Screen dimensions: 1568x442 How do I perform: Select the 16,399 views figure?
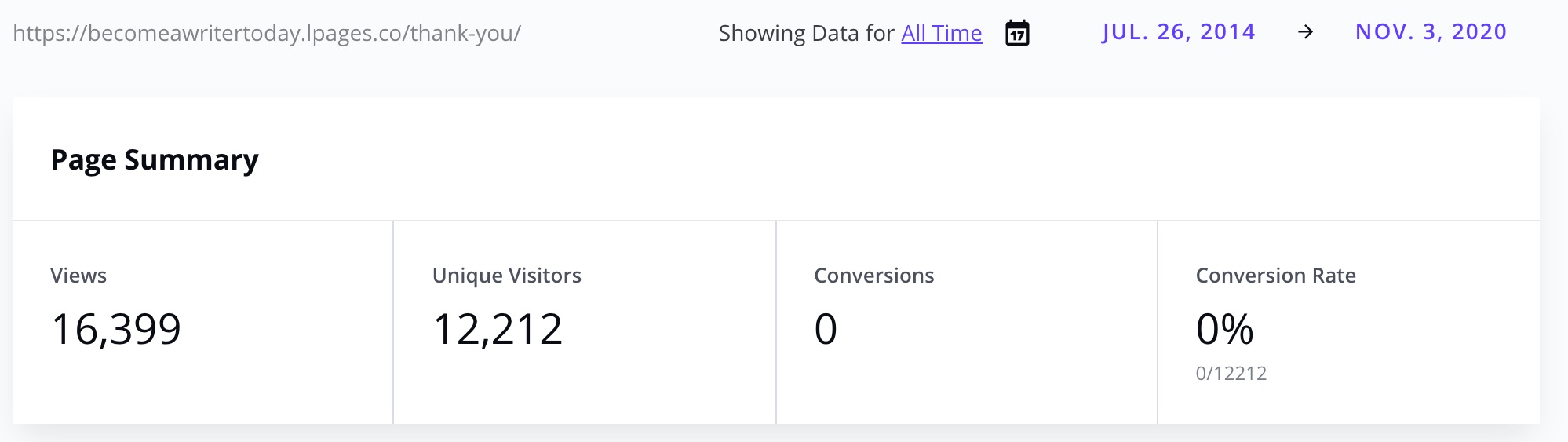point(116,328)
